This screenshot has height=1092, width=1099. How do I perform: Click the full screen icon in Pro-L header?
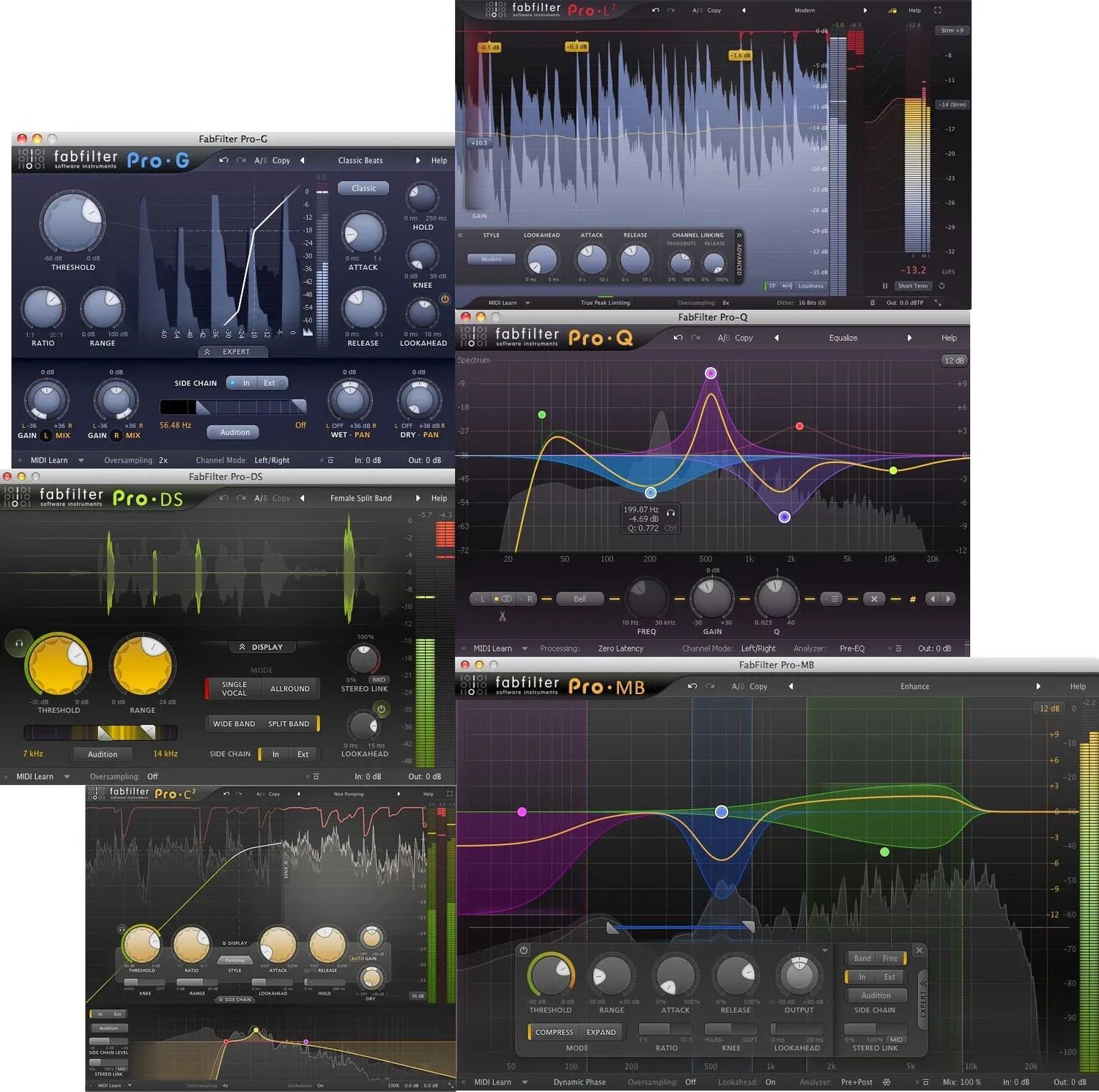[937, 10]
